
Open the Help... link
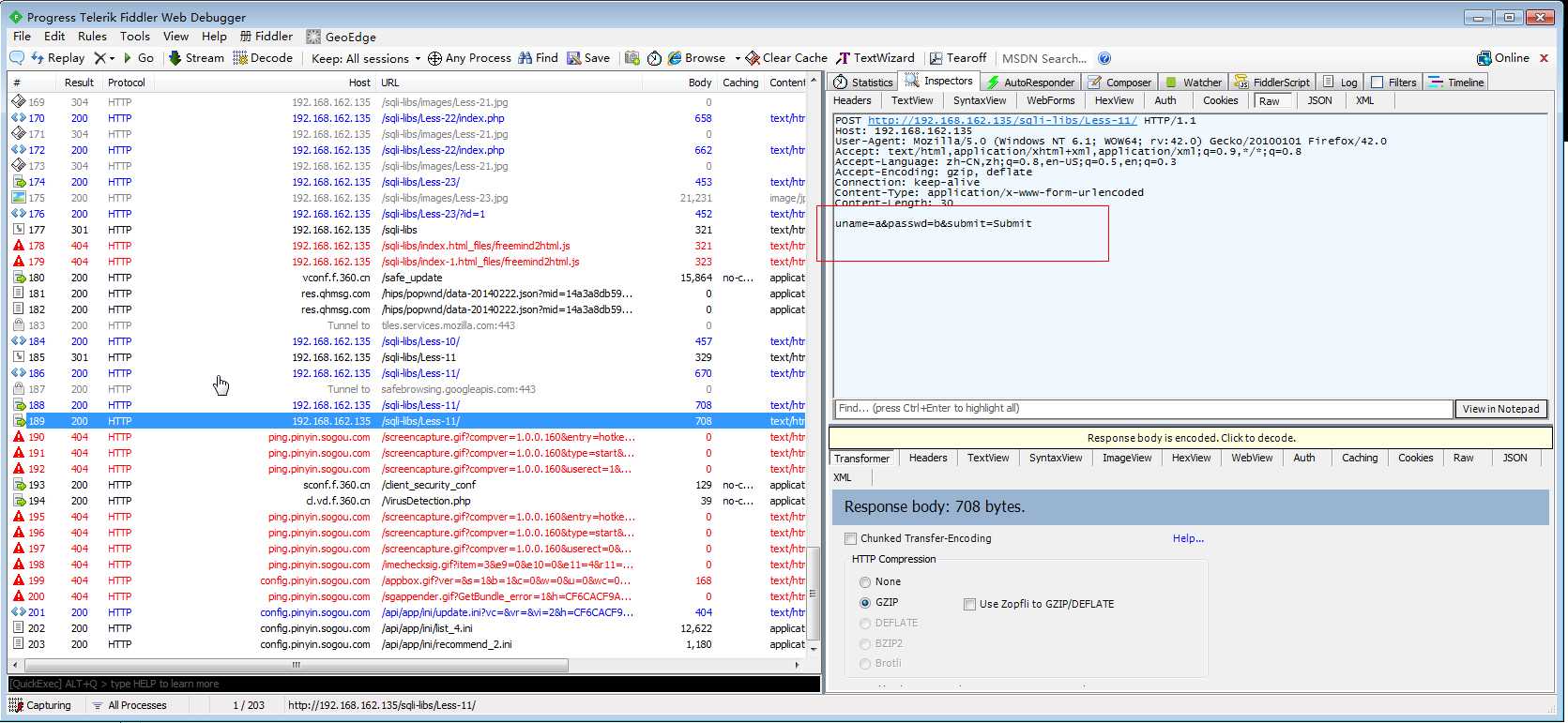1188,538
